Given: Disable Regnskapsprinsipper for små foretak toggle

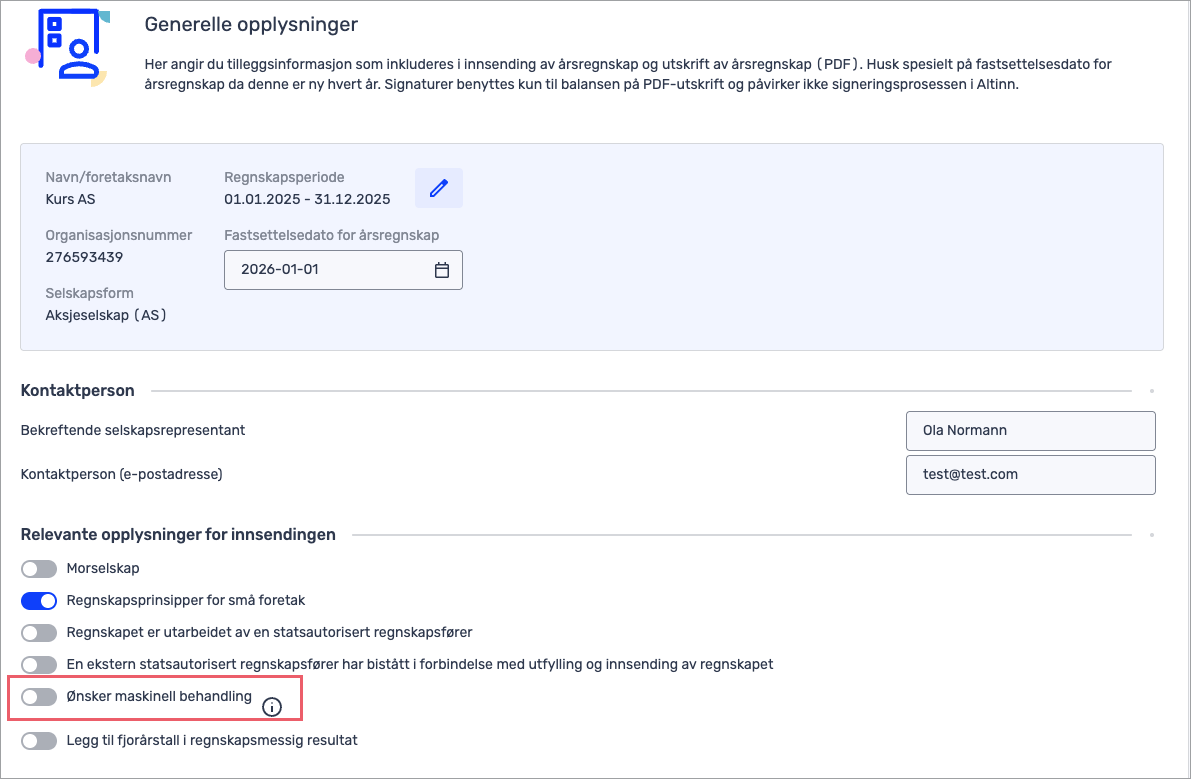Looking at the screenshot, I should pyautogui.click(x=39, y=601).
